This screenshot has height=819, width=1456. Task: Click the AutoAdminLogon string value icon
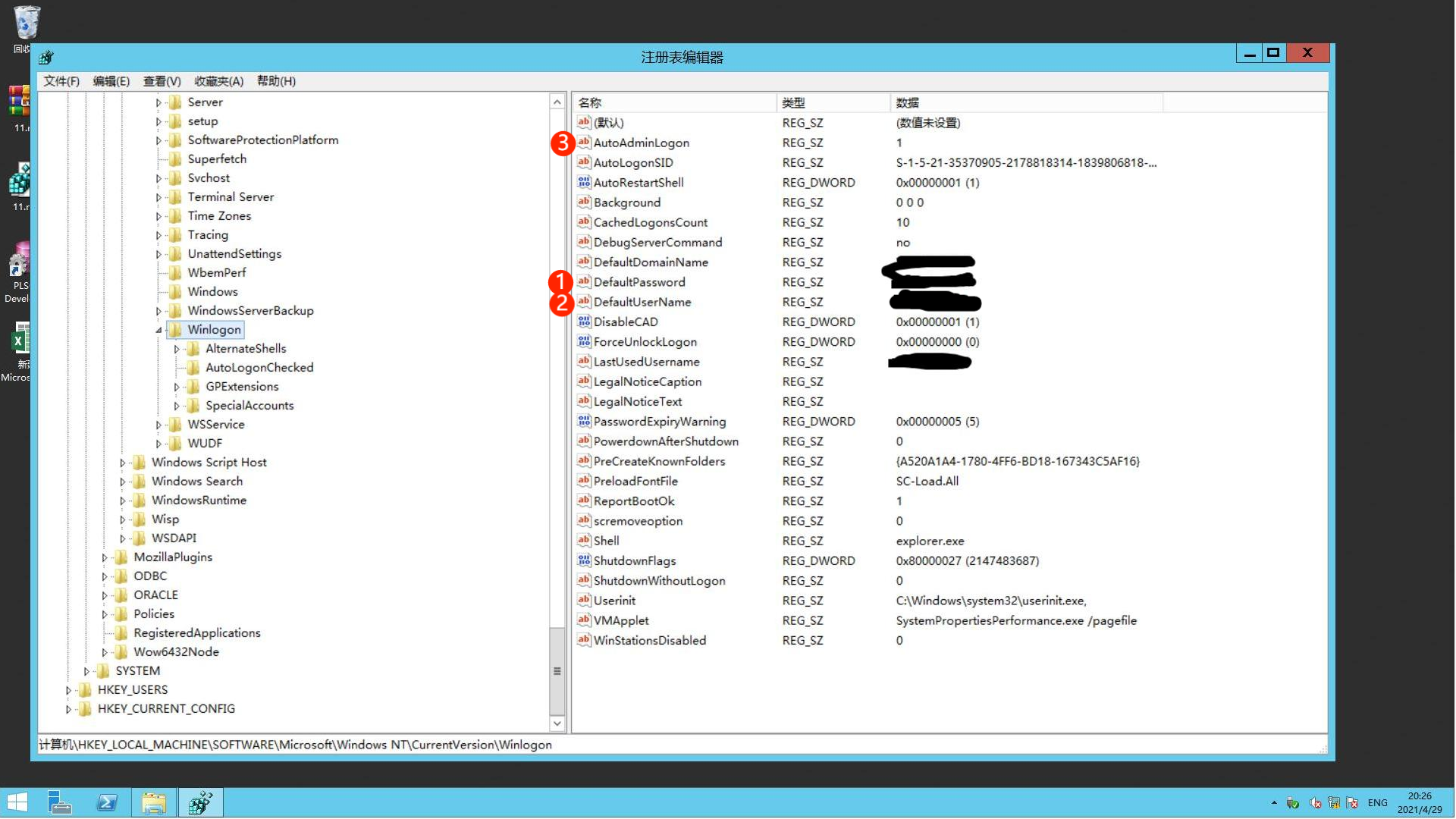coord(584,143)
